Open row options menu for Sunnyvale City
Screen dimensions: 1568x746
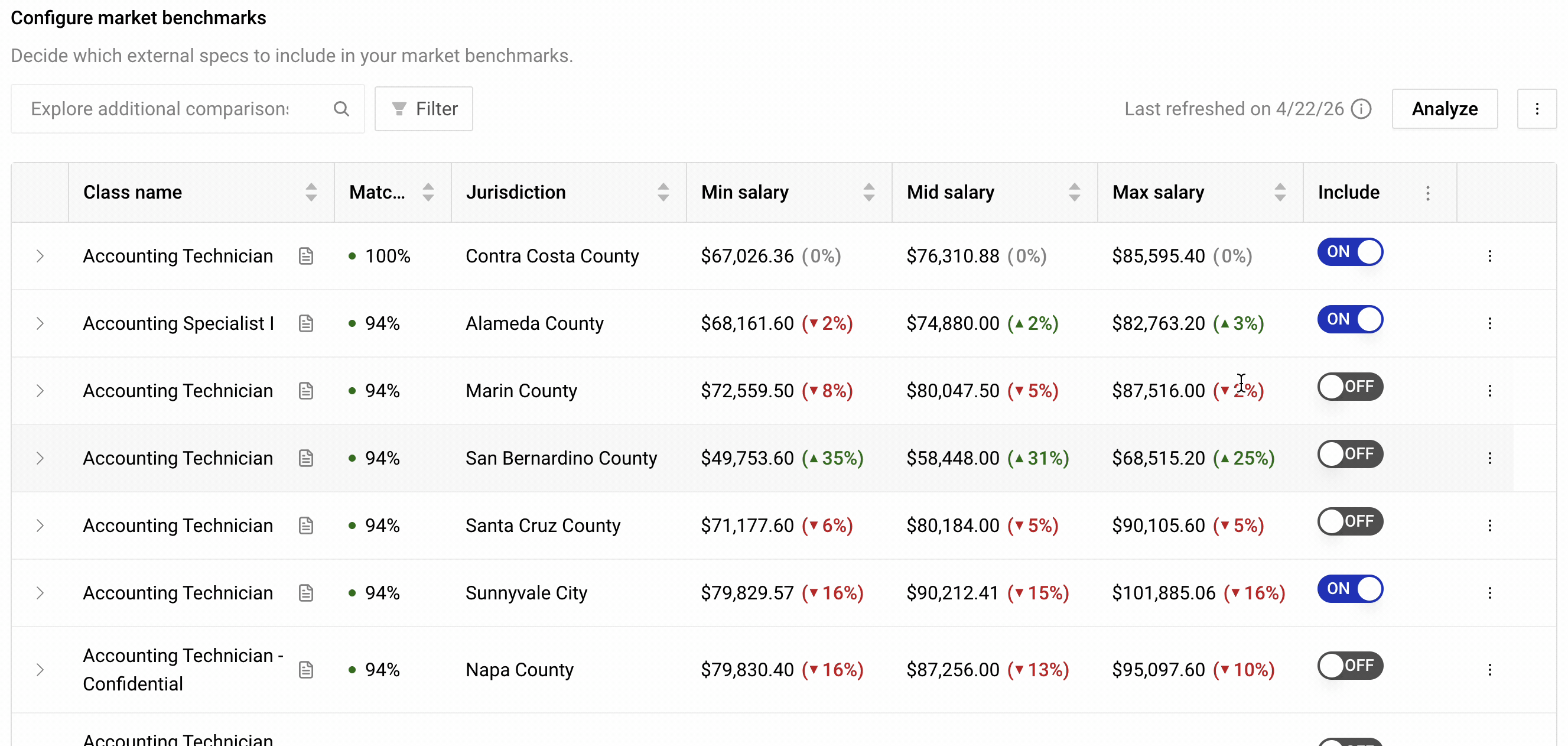[x=1489, y=592]
